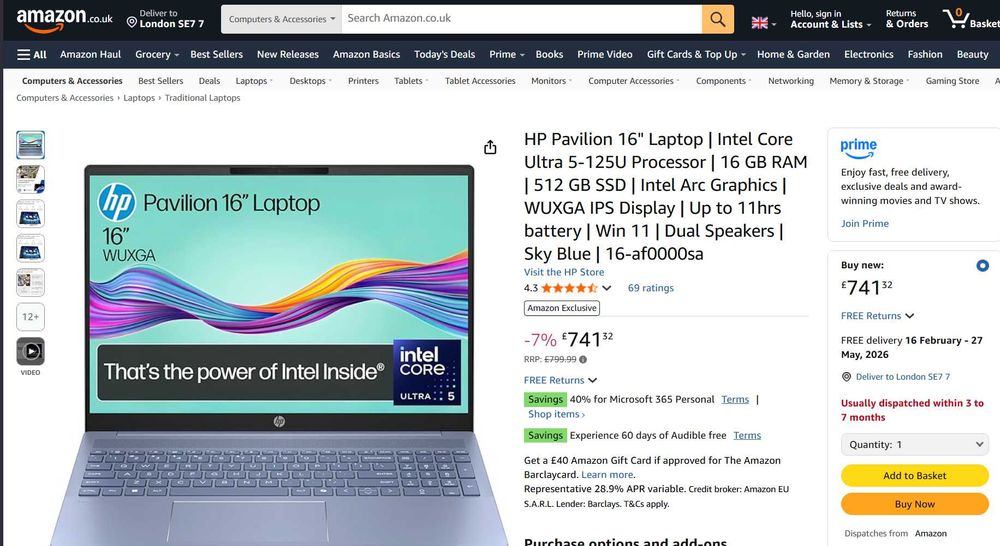This screenshot has width=1000, height=546.
Task: Expand the star rating chevron
Action: (x=607, y=288)
